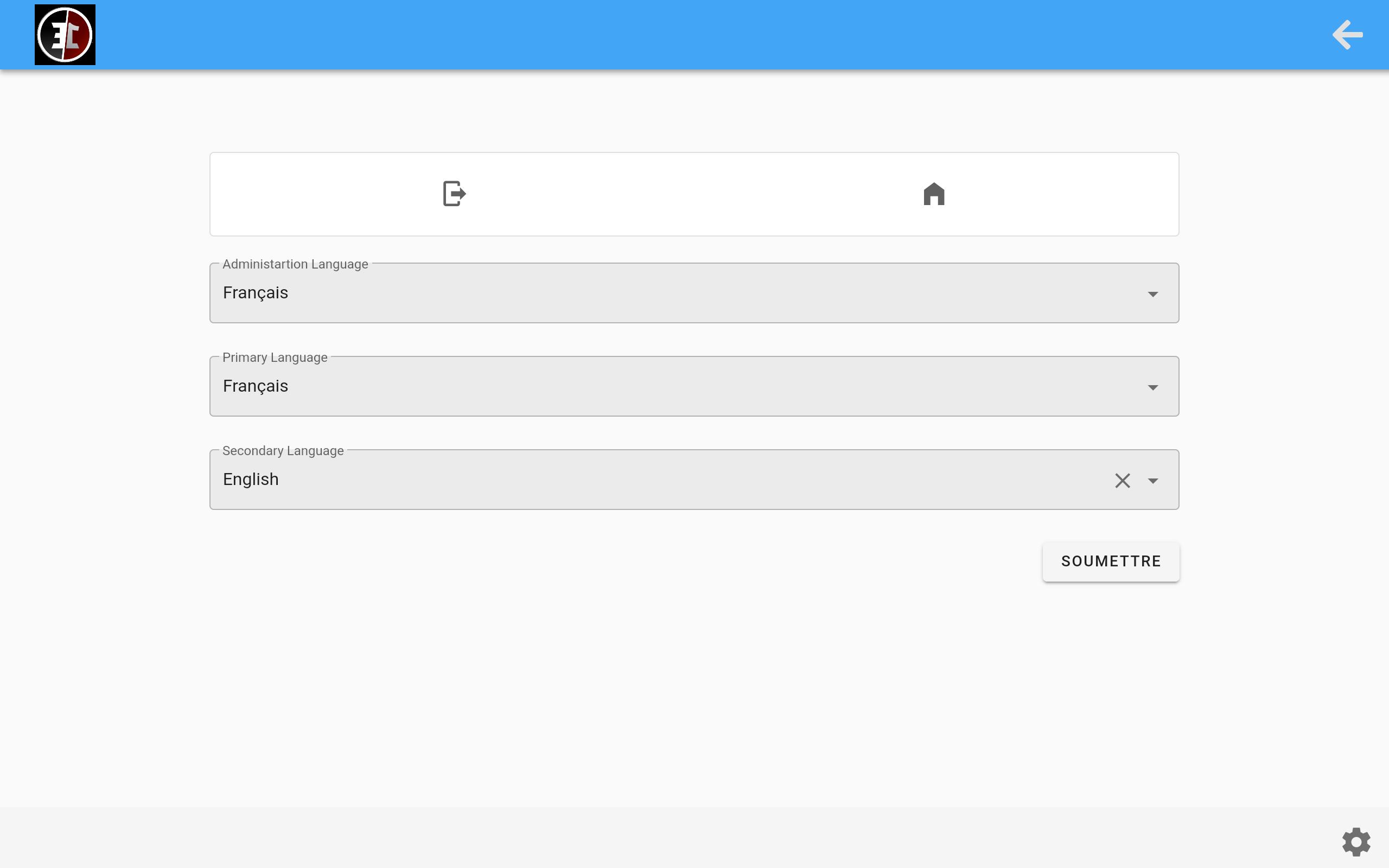Click the card containing navigation icons
Image resolution: width=1389 pixels, height=868 pixels.
coord(694,194)
